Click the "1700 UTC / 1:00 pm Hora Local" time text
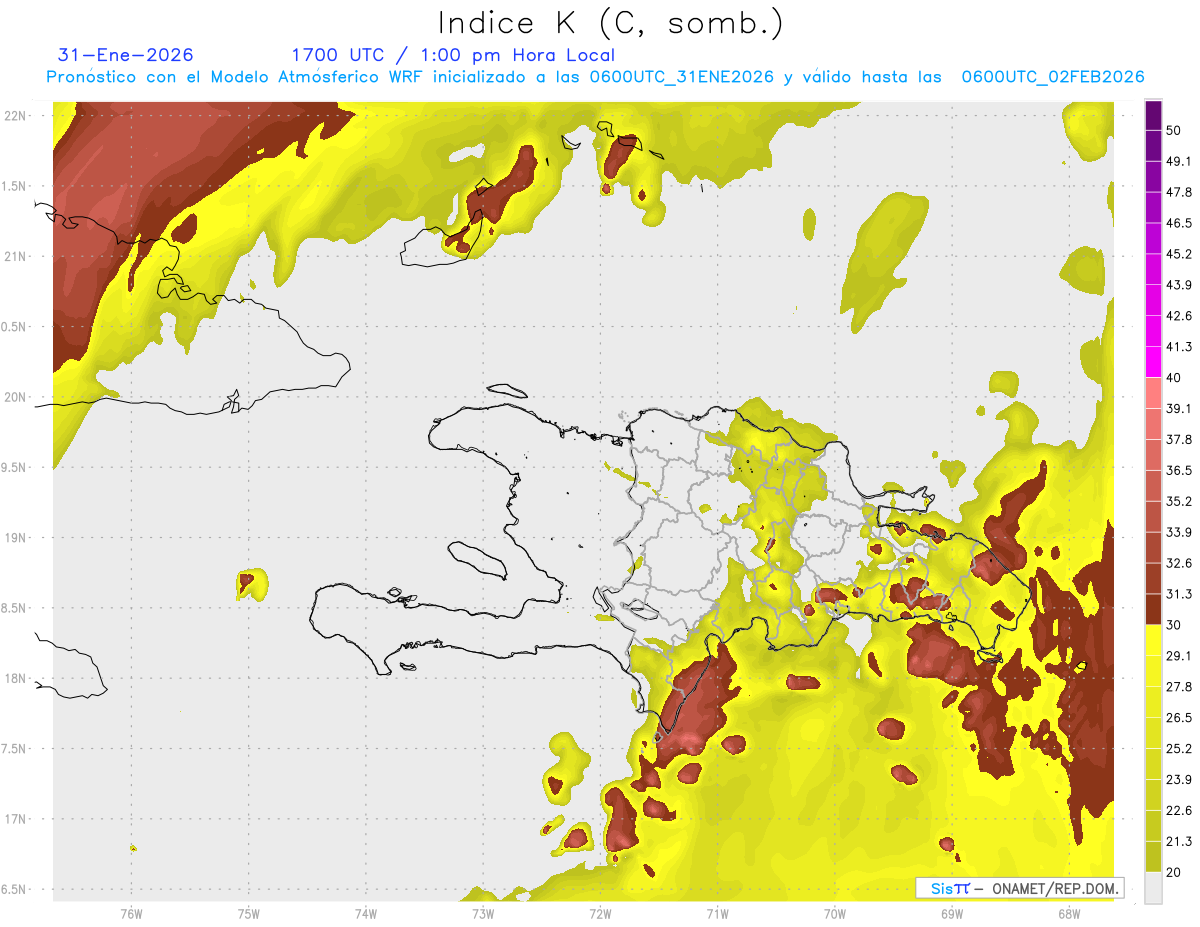The image size is (1200, 927). click(x=453, y=55)
